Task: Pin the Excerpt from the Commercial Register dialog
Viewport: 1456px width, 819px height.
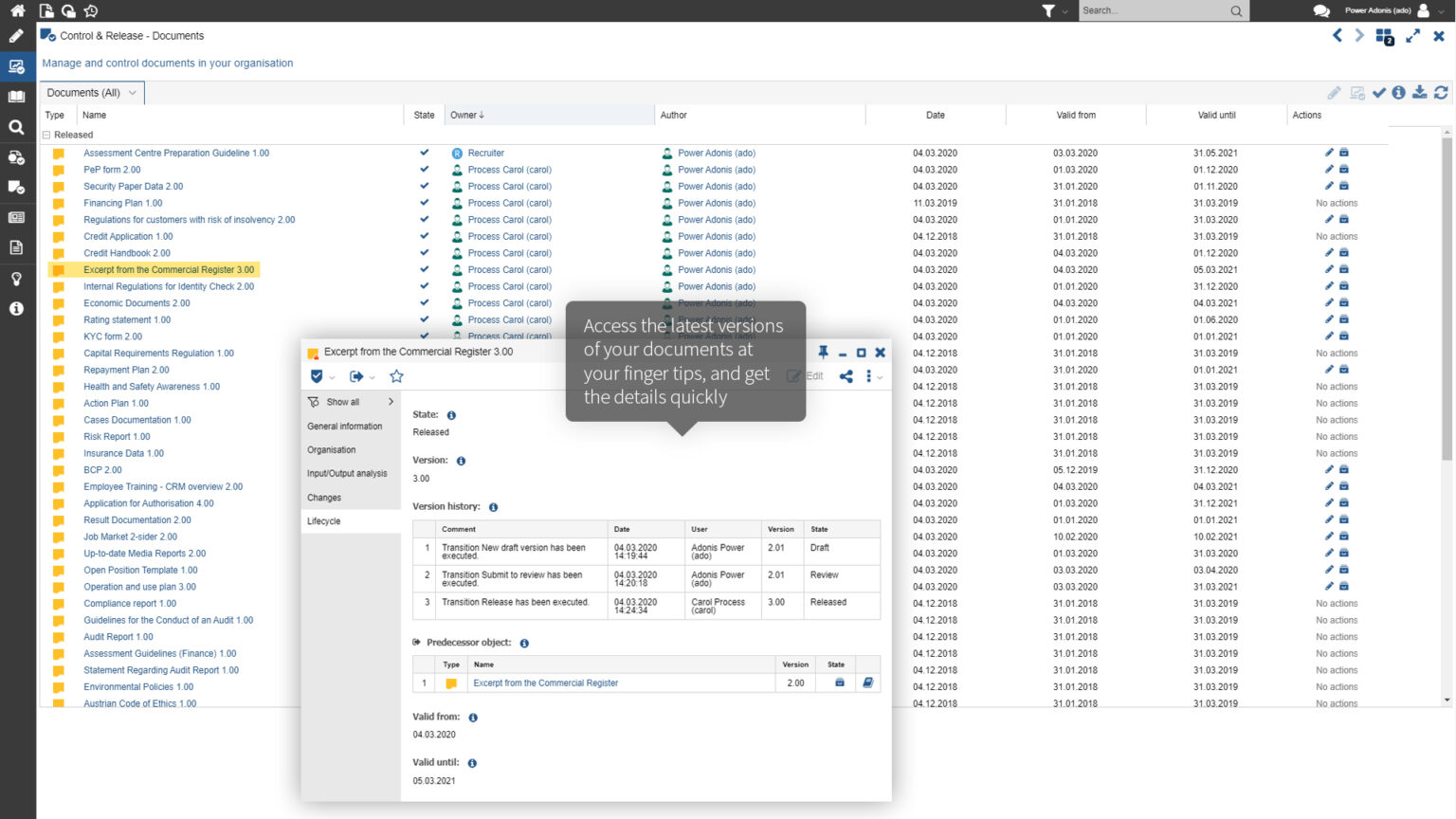Action: 824,352
